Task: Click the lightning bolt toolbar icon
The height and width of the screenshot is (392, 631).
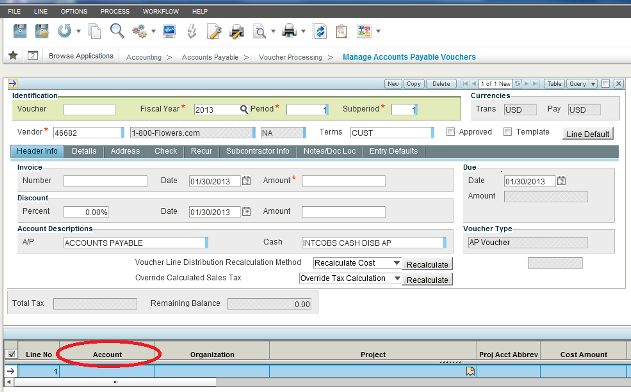Action: [192, 31]
